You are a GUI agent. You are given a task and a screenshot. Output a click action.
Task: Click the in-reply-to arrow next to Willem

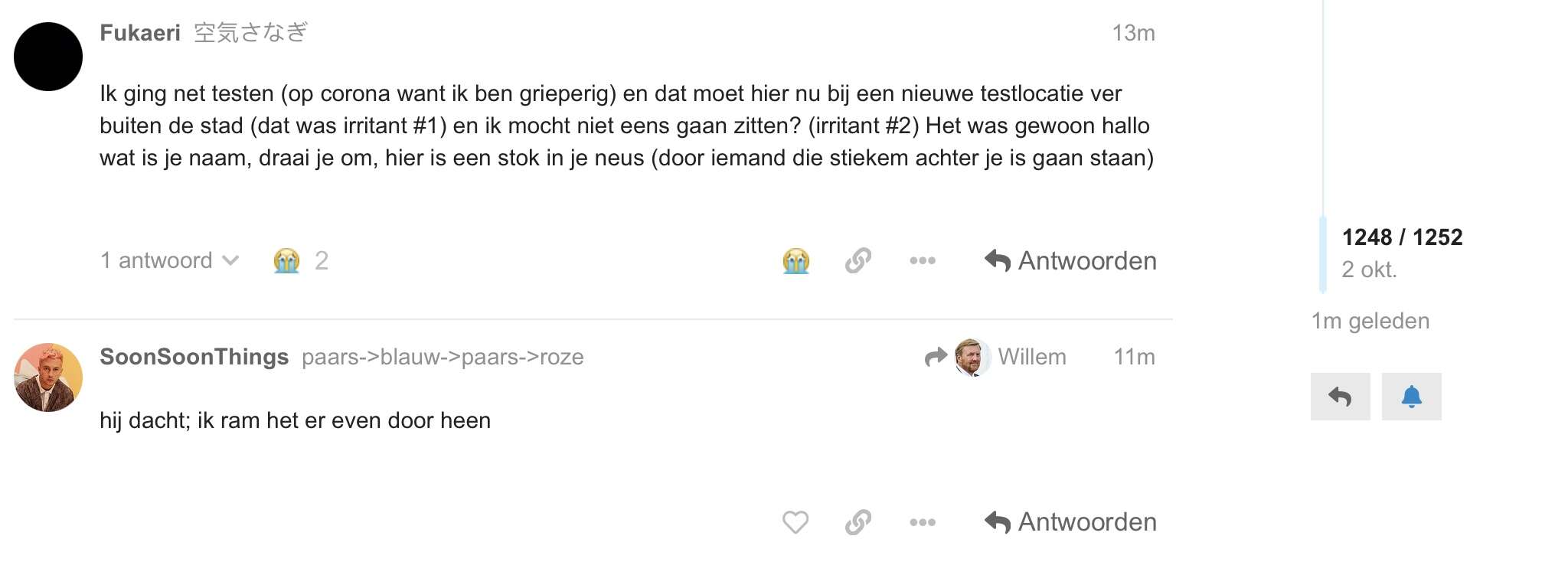point(936,357)
